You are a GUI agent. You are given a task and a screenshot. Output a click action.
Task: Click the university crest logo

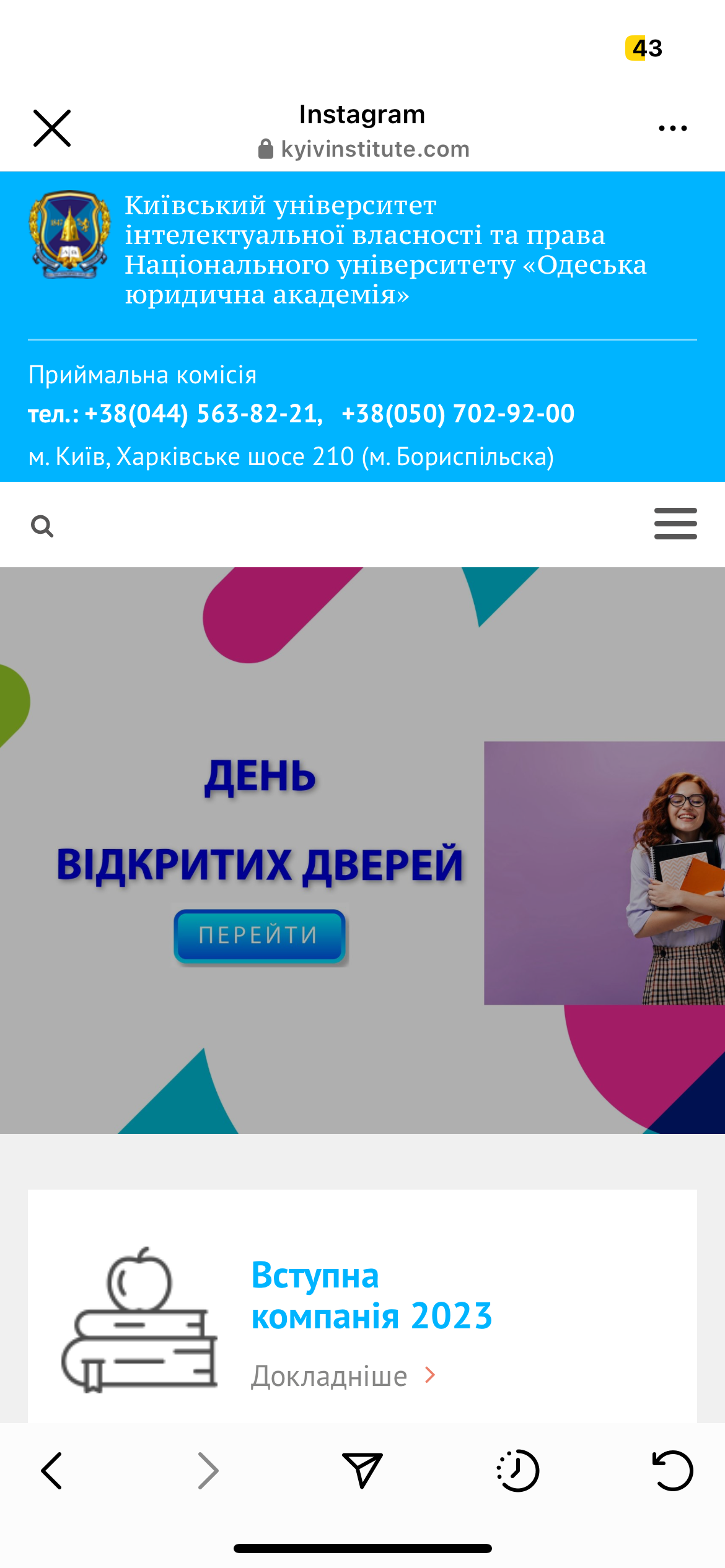point(69,235)
